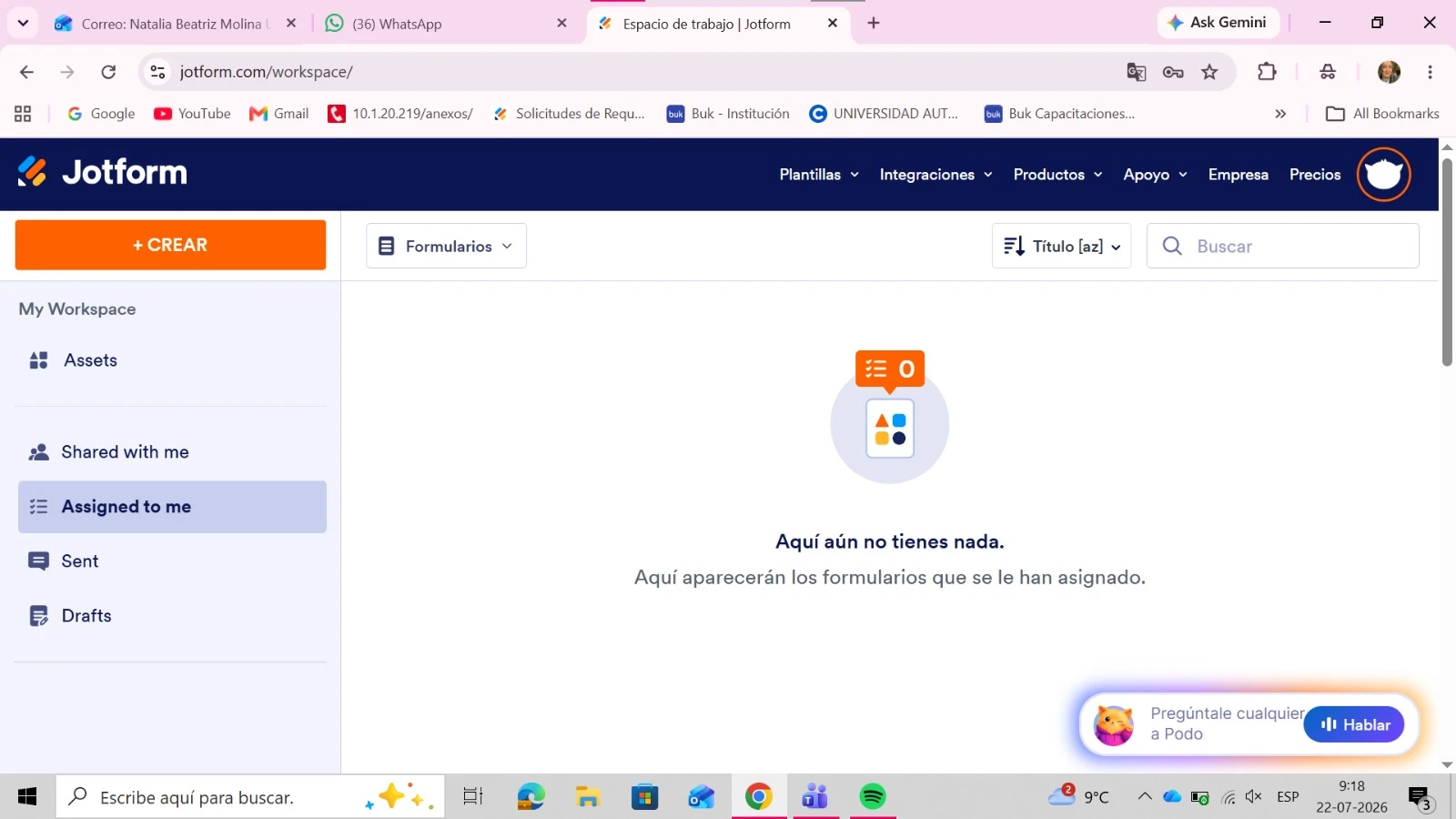1456x819 pixels.
Task: Click the muted volume tray icon
Action: [x=1254, y=797]
